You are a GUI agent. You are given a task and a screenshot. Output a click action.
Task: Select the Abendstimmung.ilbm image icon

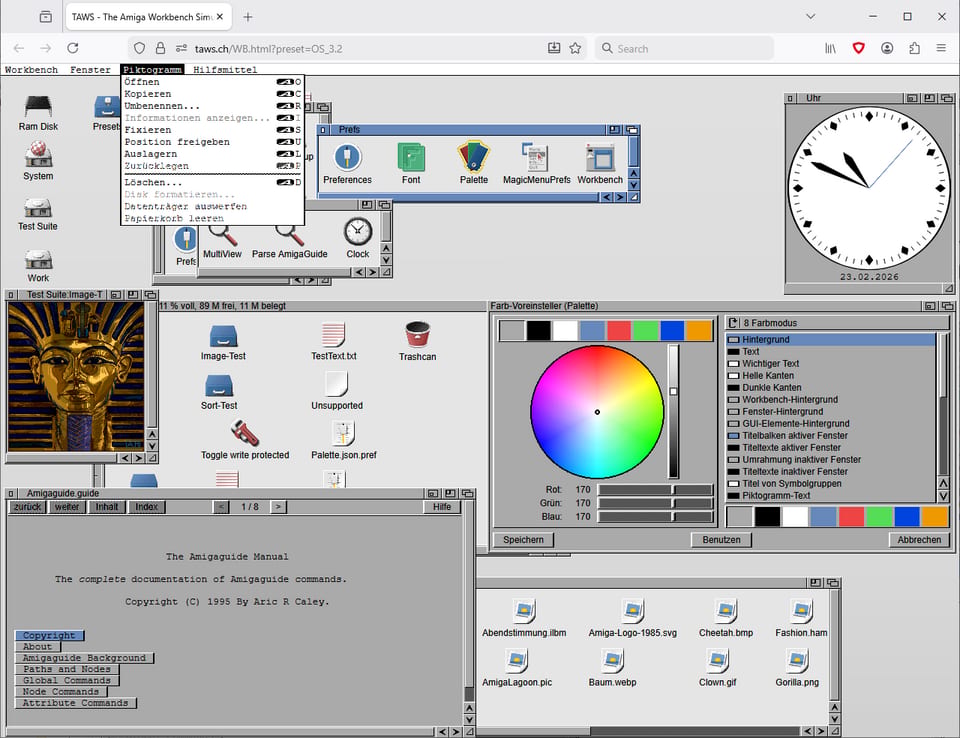523,611
